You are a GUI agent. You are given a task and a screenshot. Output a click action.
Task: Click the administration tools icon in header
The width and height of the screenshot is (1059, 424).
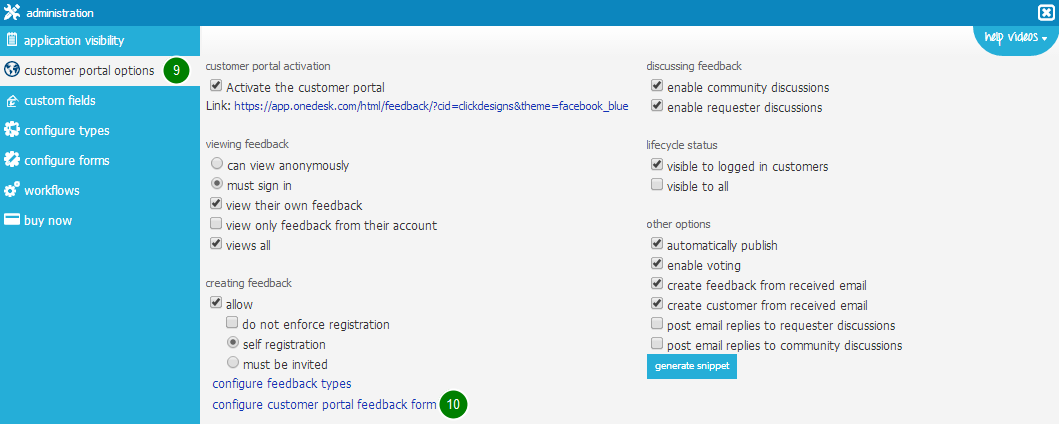coord(11,13)
